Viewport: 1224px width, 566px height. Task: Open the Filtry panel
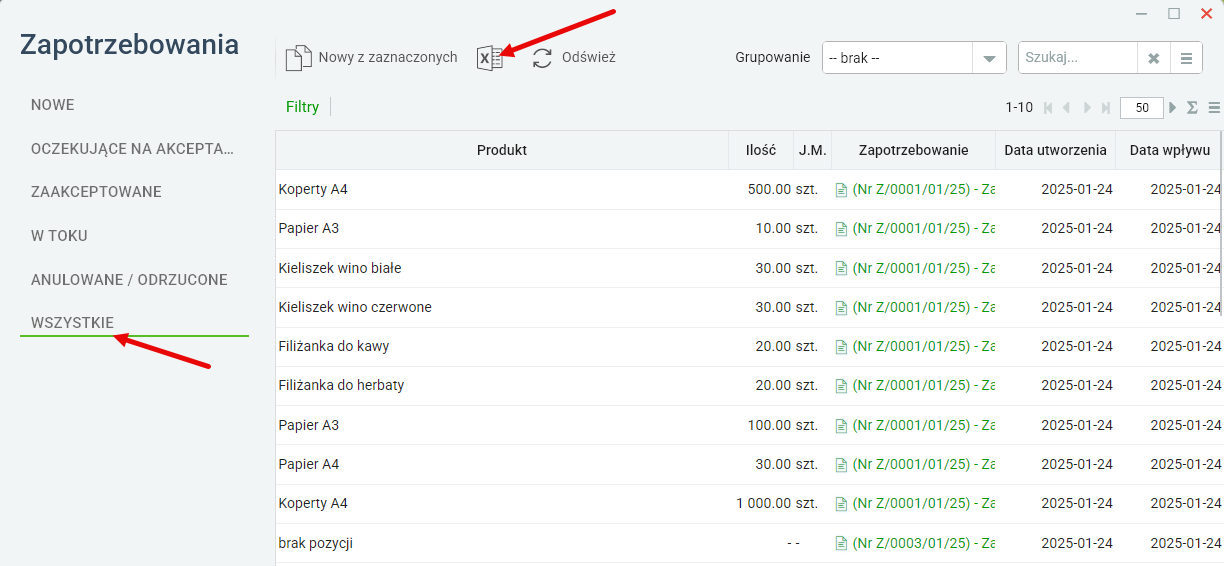(x=302, y=107)
